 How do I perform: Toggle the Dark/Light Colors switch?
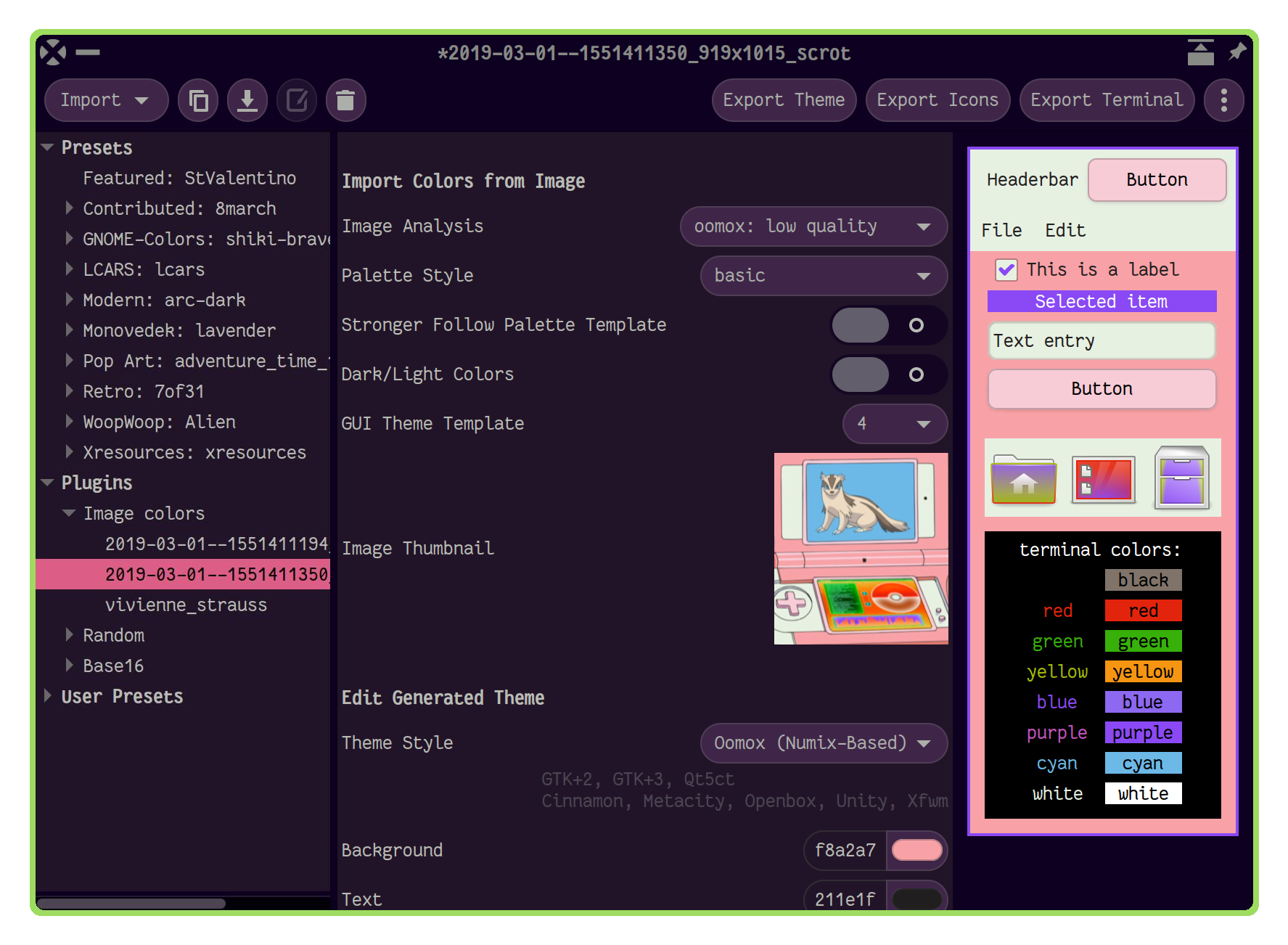pyautogui.click(x=889, y=375)
